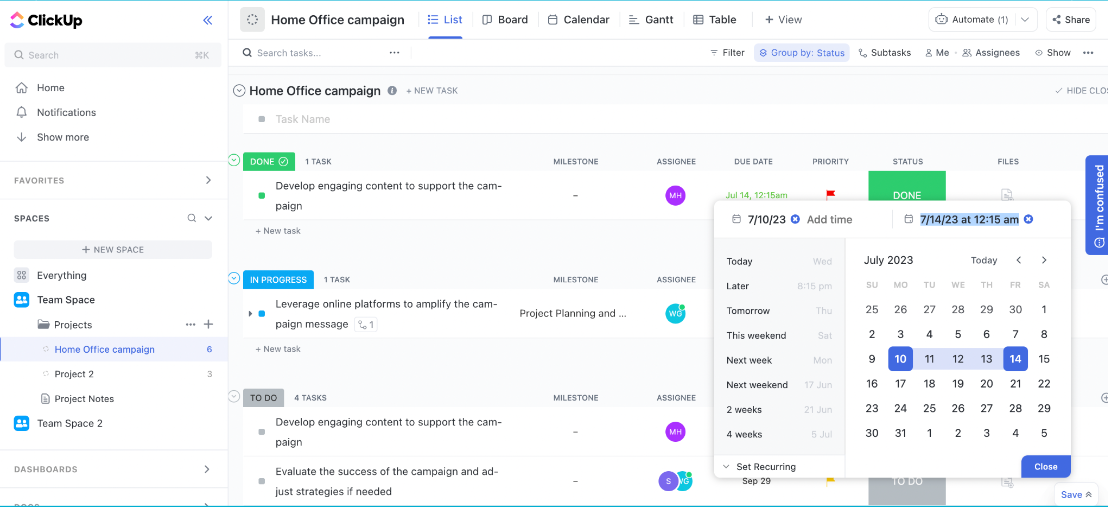Click MH assignee avatar in Done group
1108x507 pixels.
tap(676, 195)
